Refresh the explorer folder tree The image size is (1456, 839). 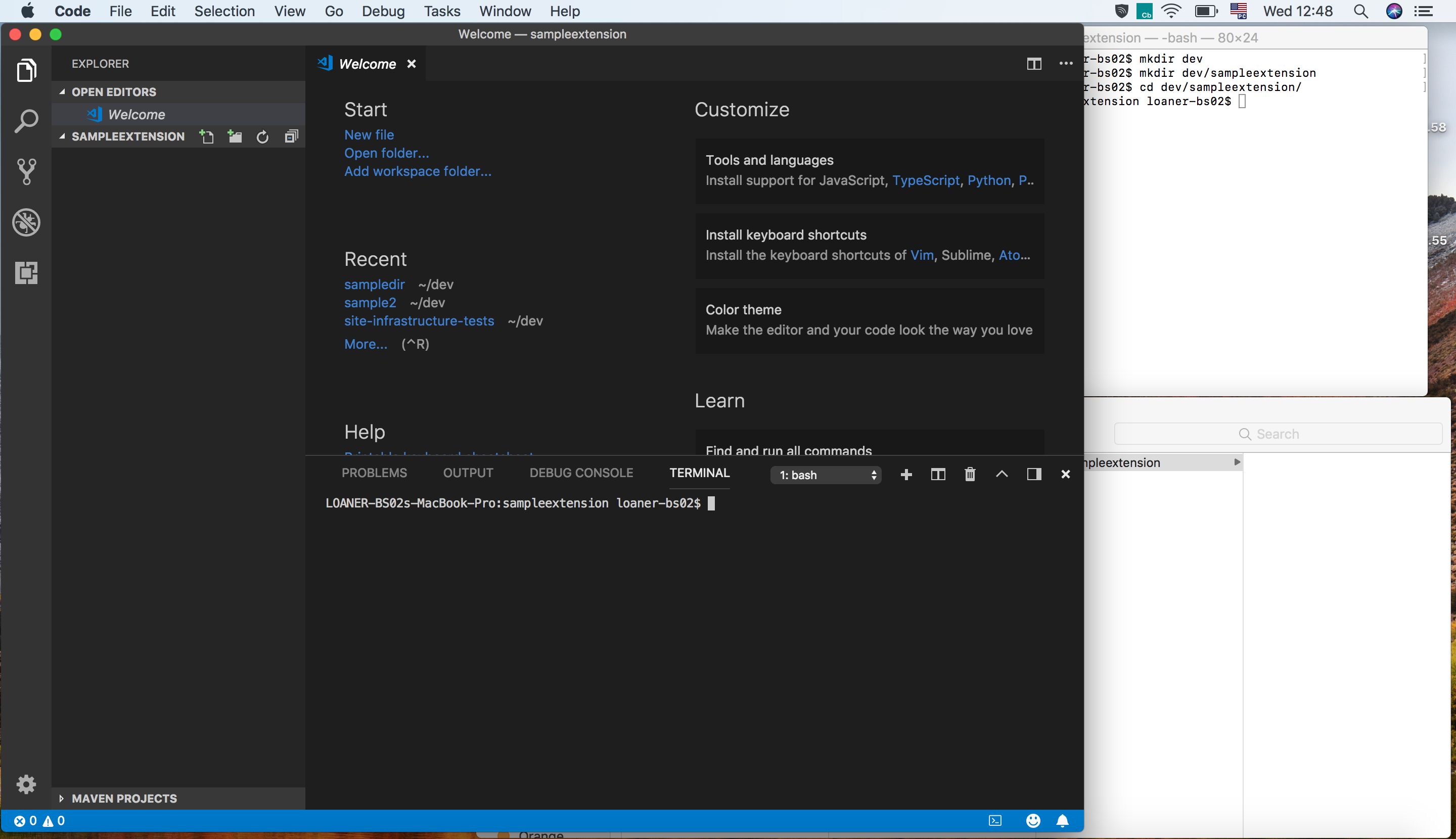pyautogui.click(x=262, y=136)
